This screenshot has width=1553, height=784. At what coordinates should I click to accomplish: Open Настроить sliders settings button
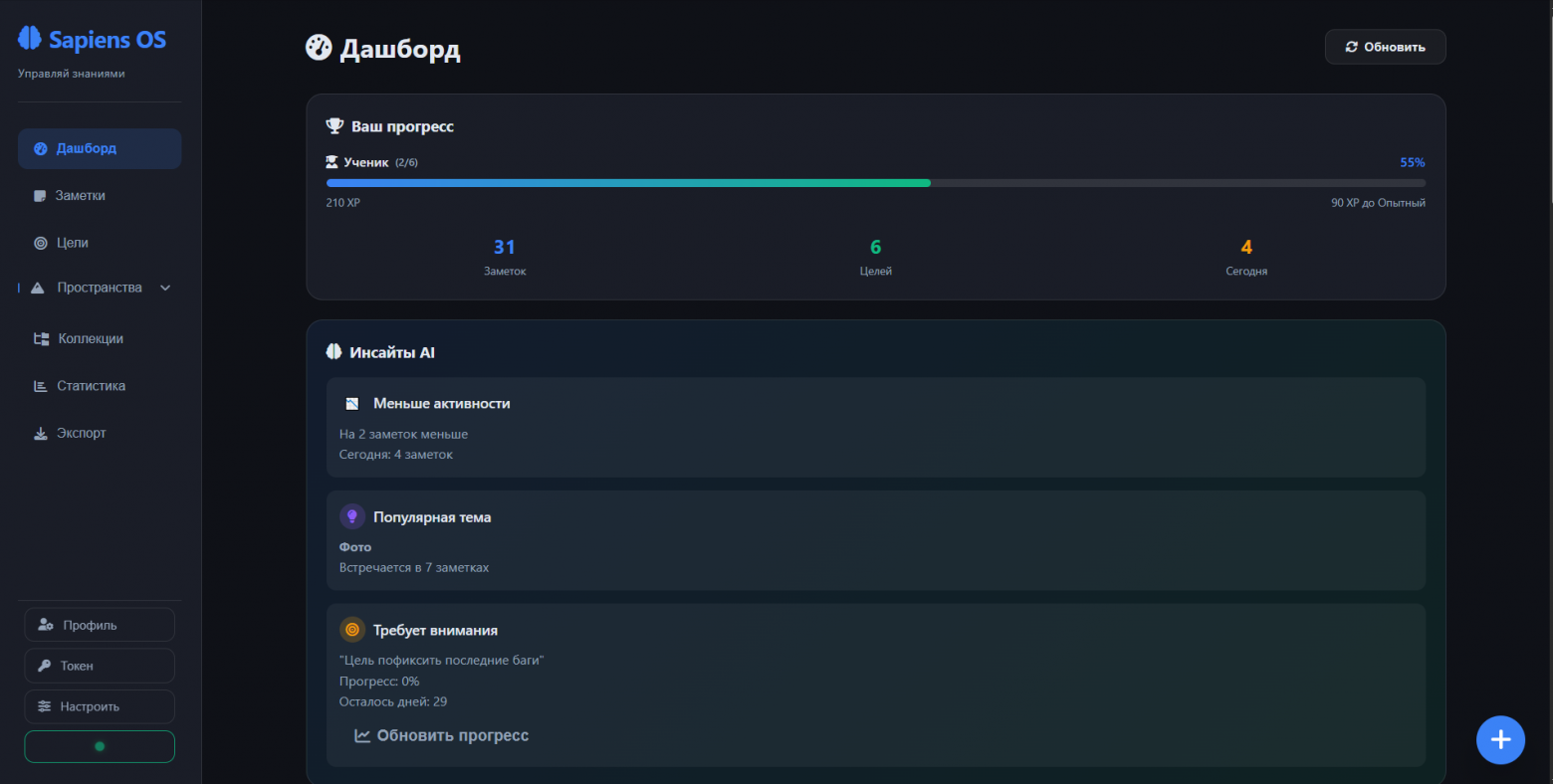(100, 706)
